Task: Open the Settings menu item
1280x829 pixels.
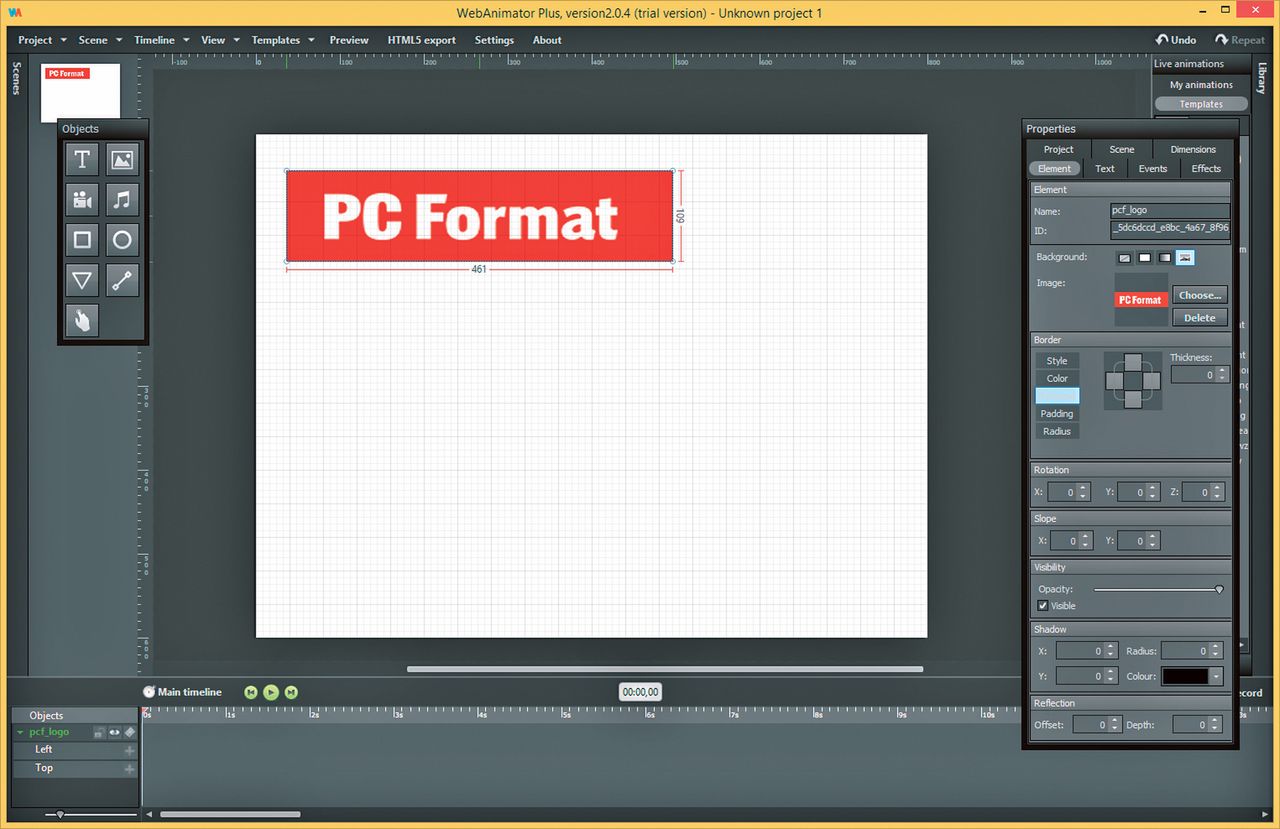Action: coord(494,40)
